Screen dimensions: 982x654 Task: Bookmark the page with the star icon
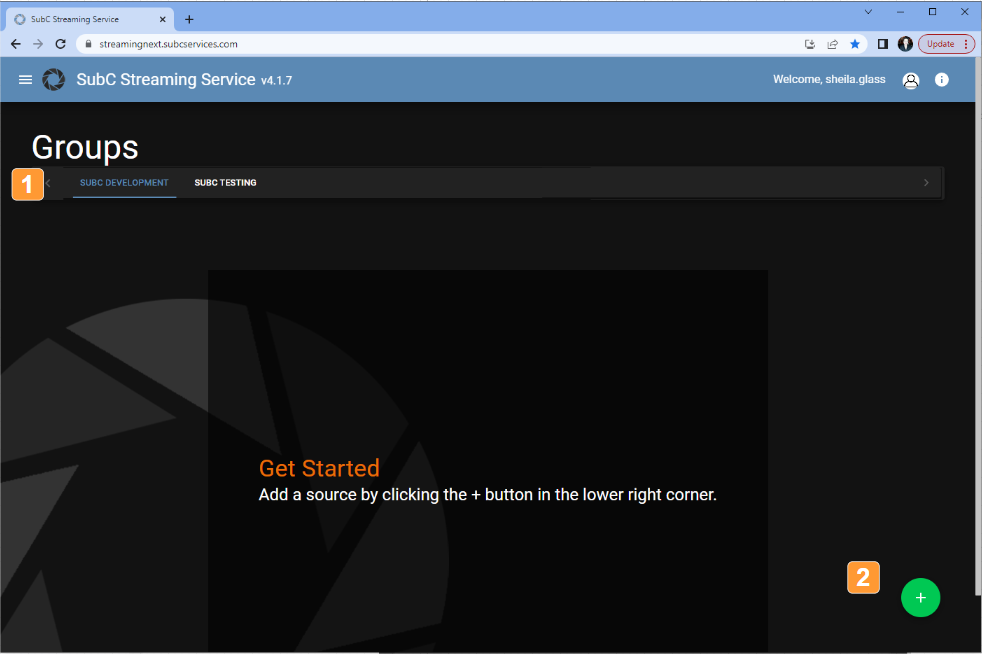click(x=855, y=44)
